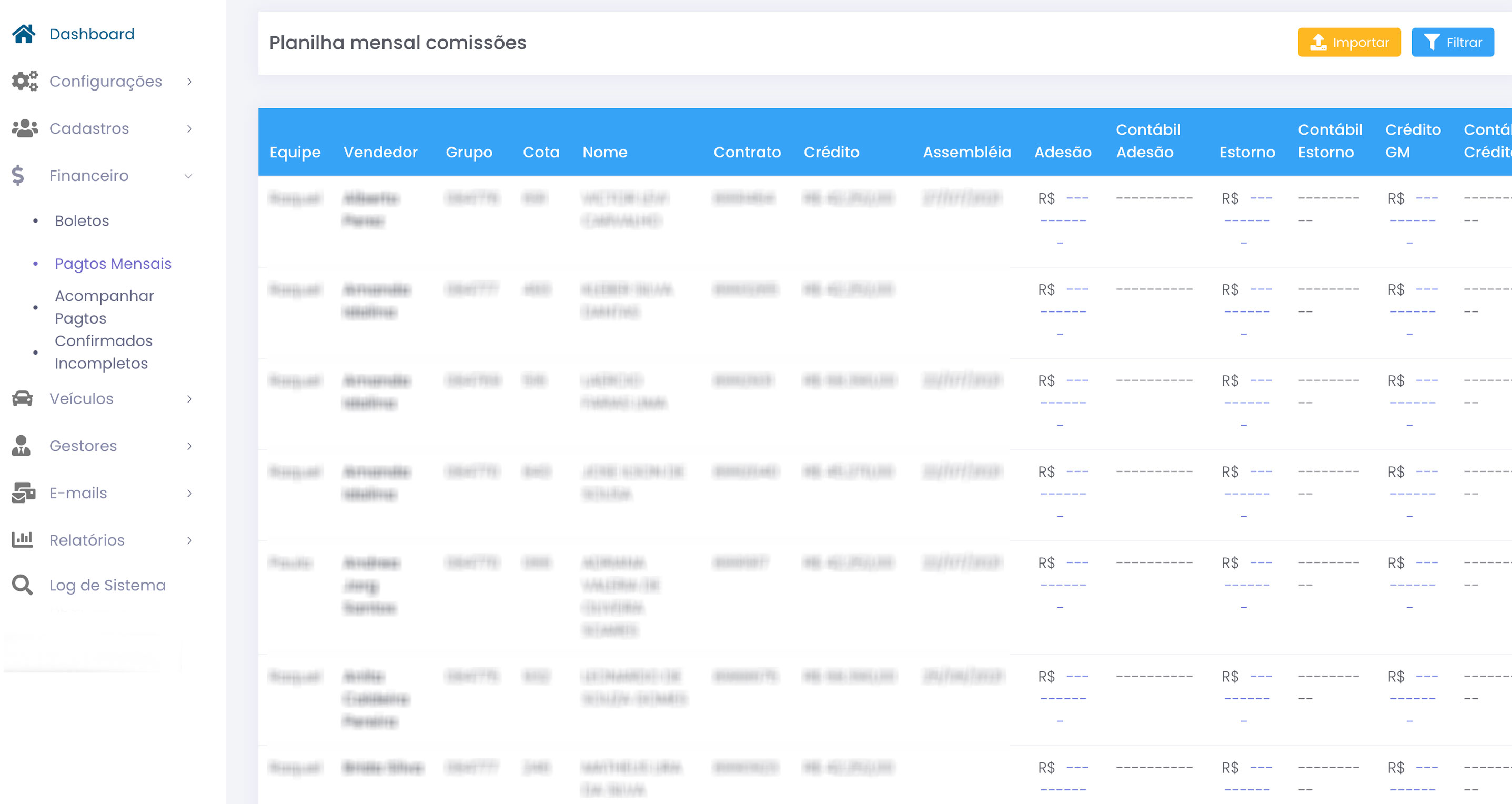1512x804 pixels.
Task: Expand the Cadastros chevron
Action: coord(189,128)
